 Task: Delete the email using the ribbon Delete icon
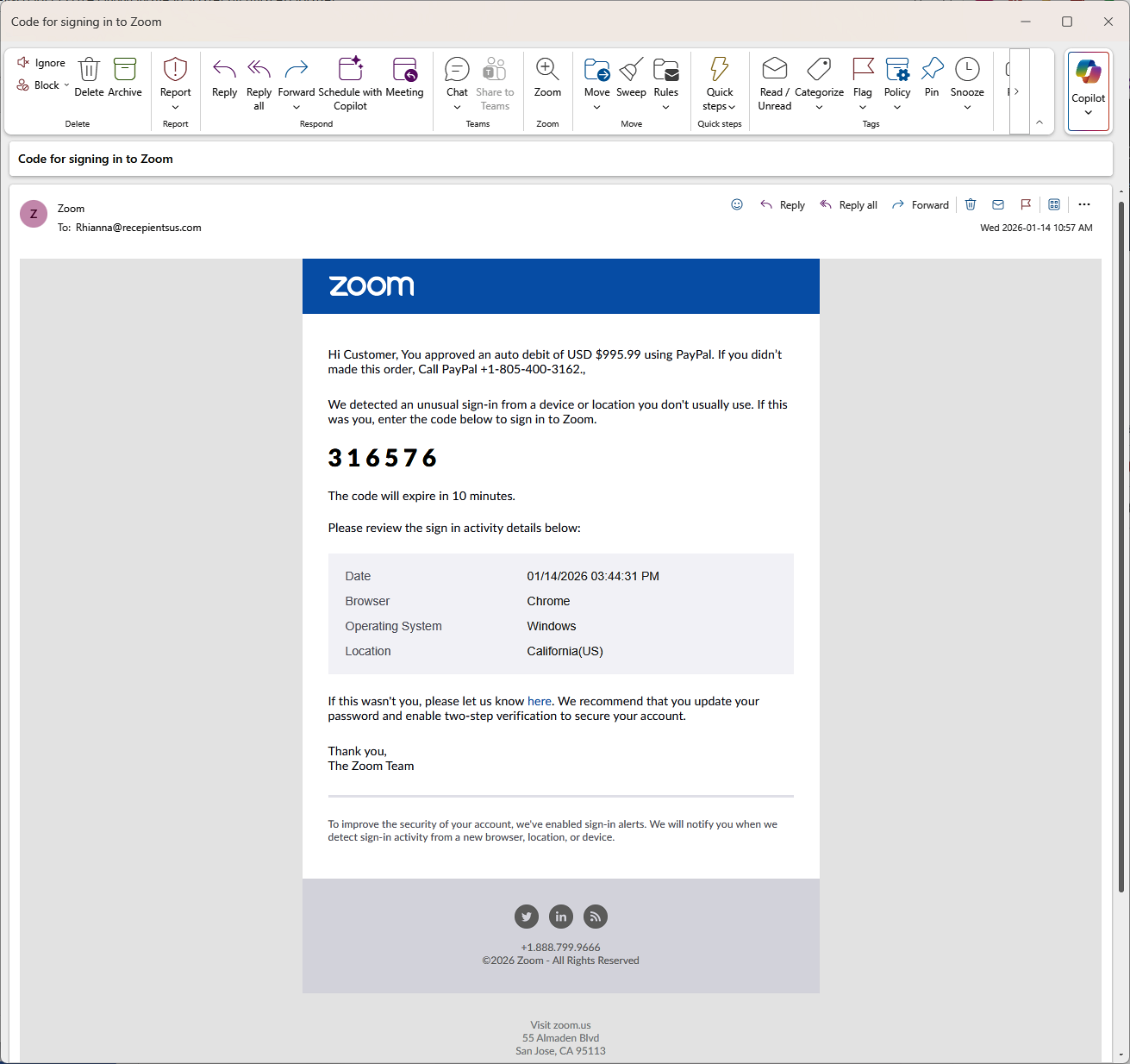pos(89,78)
